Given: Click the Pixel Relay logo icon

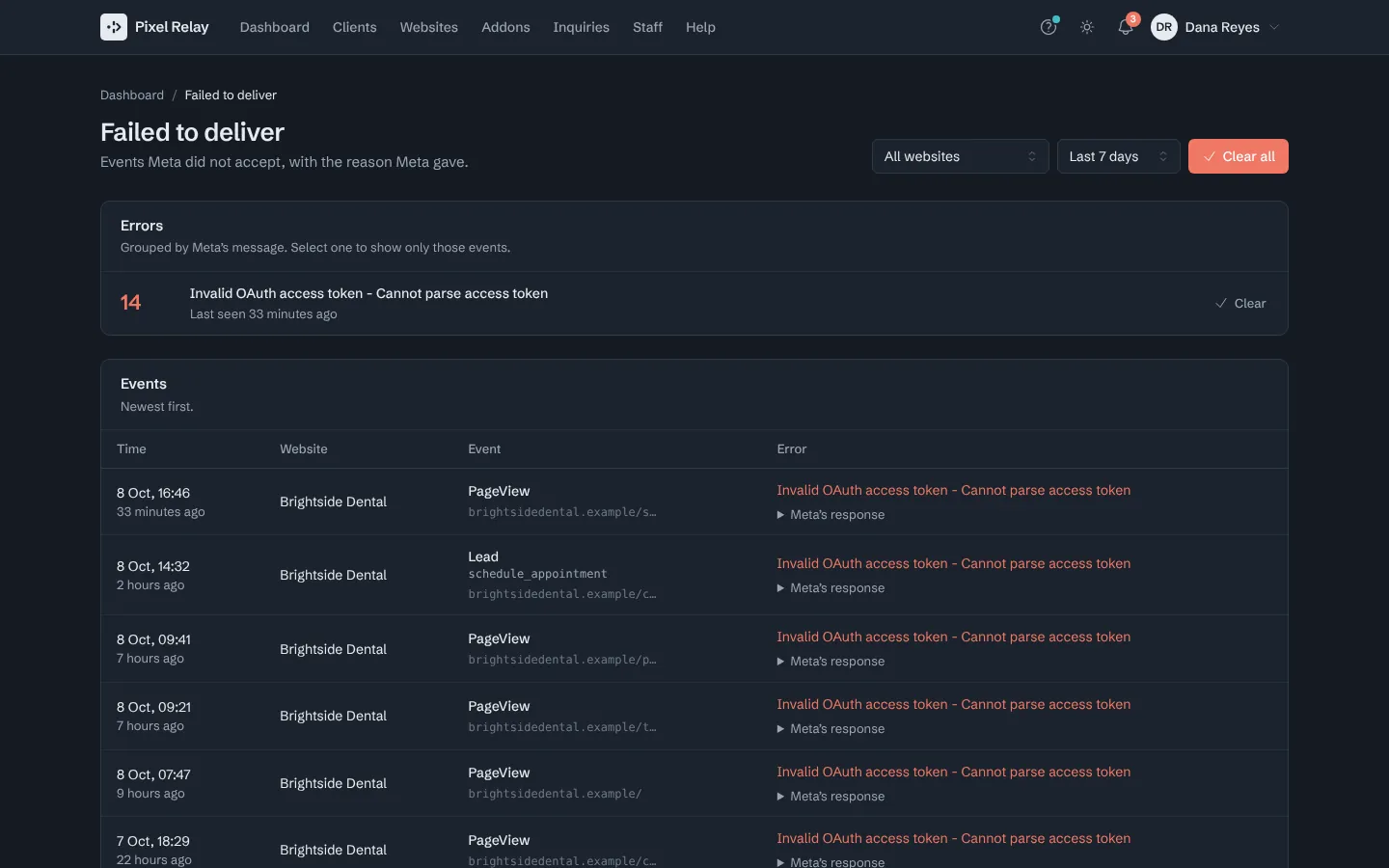Looking at the screenshot, I should click(x=114, y=27).
